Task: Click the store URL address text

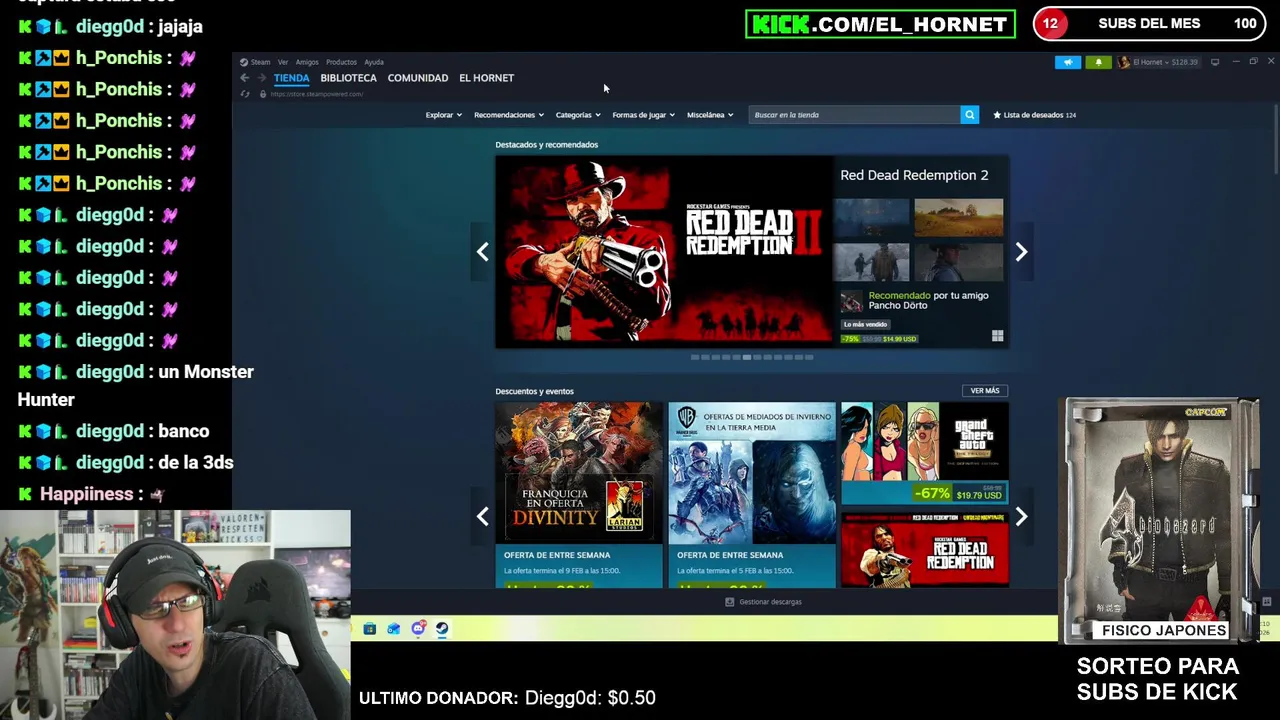Action: point(316,94)
